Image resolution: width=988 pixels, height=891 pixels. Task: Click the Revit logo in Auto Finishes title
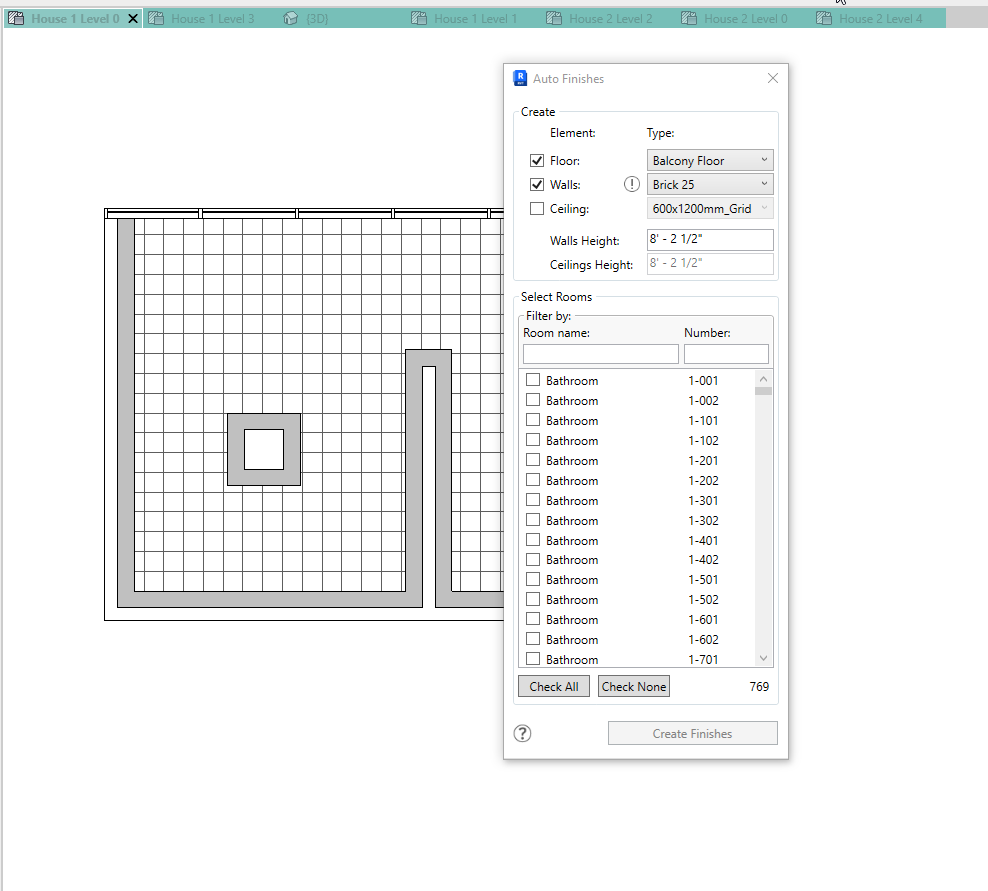(520, 78)
